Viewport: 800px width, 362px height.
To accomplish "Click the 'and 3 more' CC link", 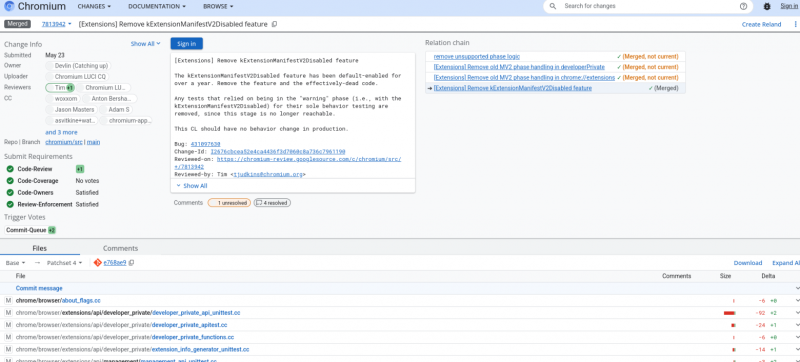I will tap(61, 132).
